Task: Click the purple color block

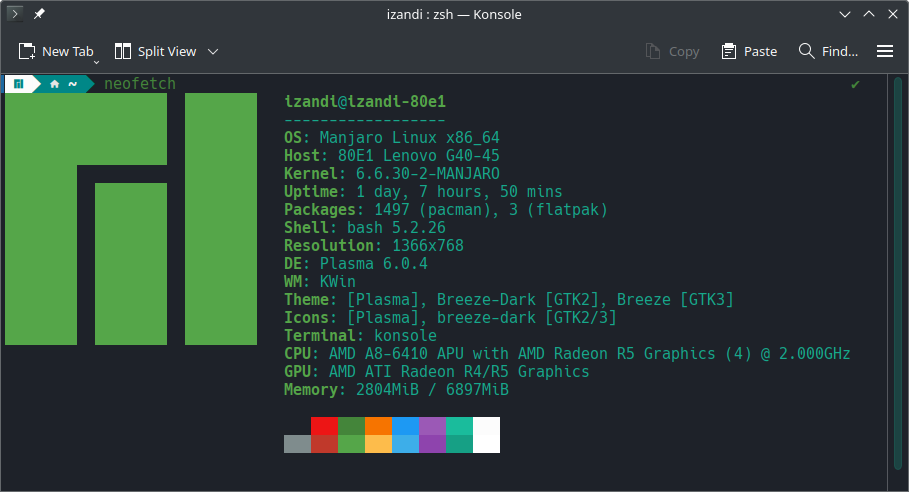Action: pos(432,435)
